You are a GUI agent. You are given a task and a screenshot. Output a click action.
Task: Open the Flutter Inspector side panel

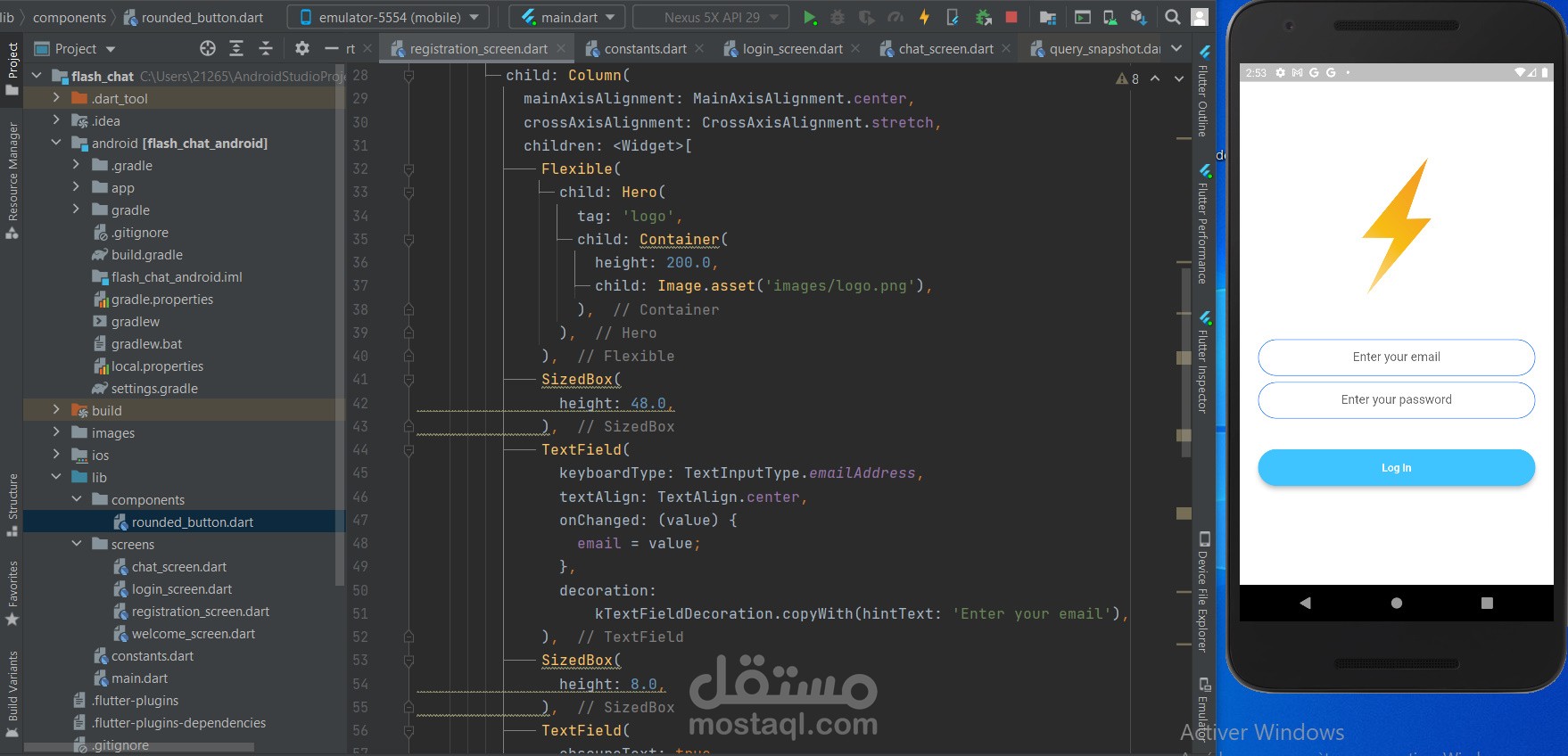[1203, 363]
